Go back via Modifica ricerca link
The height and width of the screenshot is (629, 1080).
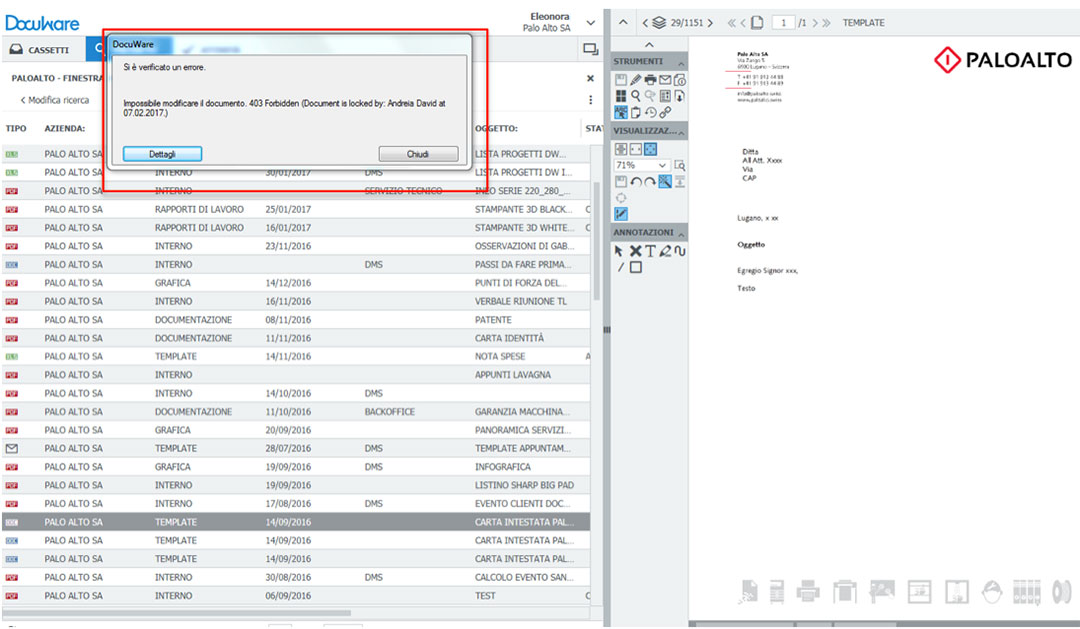pyautogui.click(x=54, y=100)
